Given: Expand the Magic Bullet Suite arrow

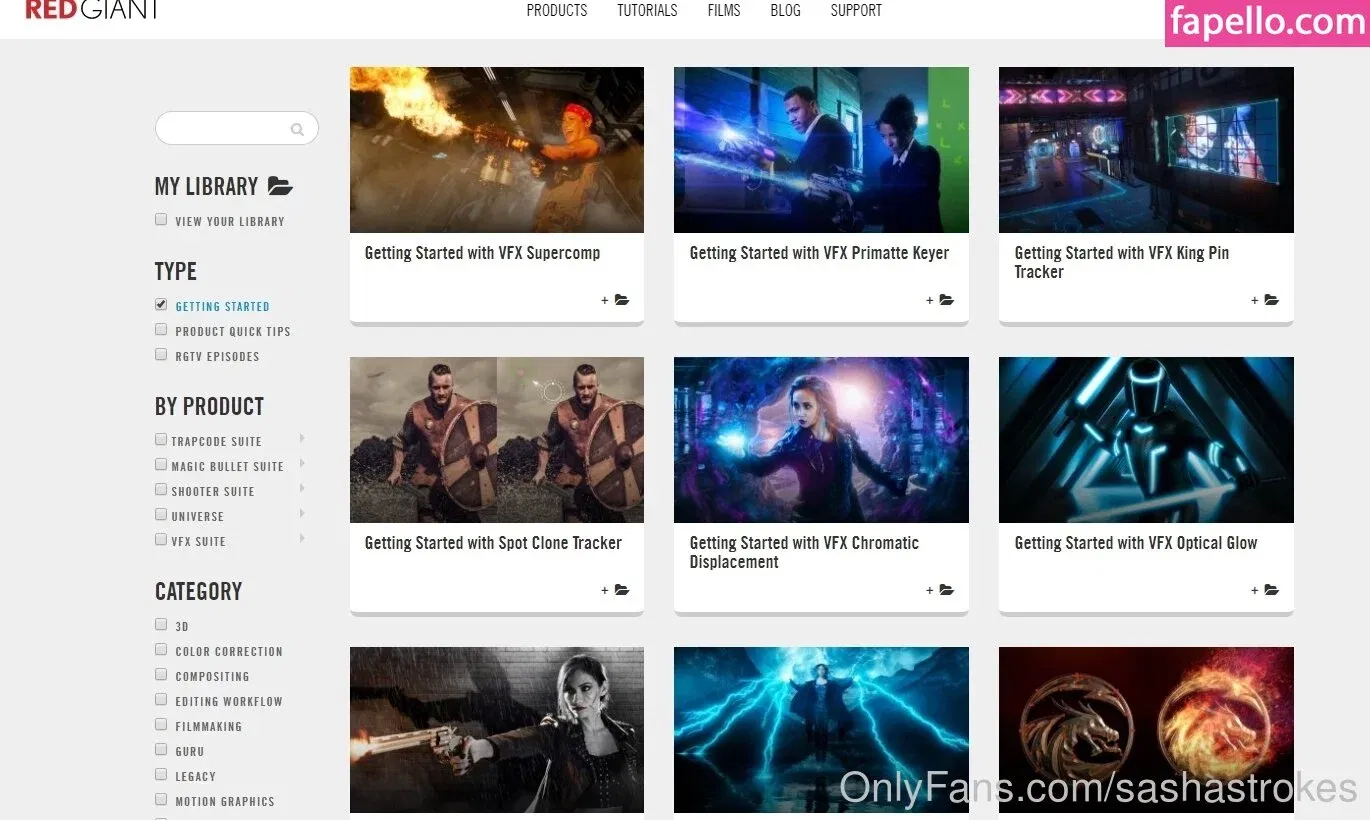Looking at the screenshot, I should tap(302, 464).
